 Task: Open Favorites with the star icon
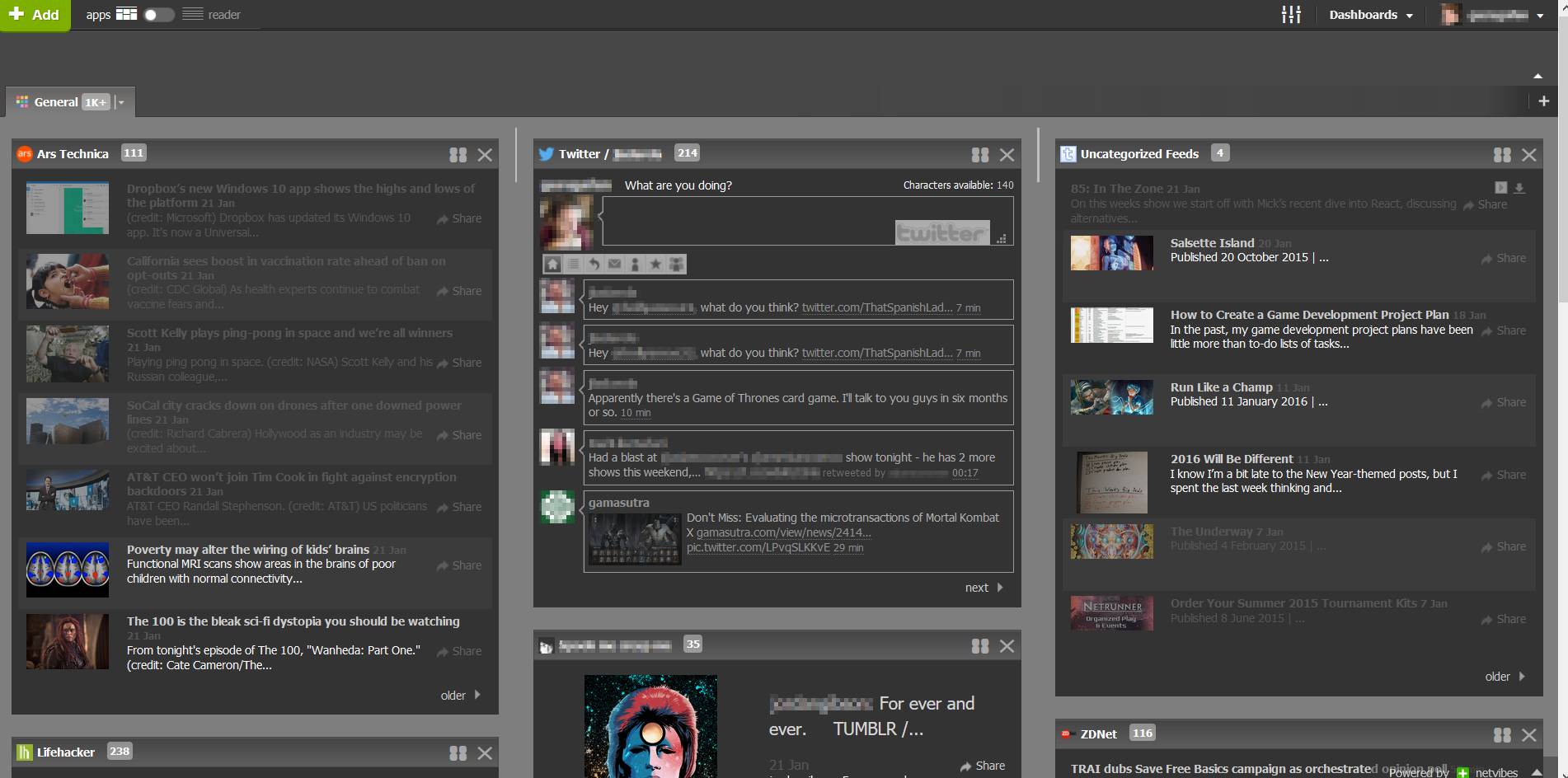[x=655, y=265]
